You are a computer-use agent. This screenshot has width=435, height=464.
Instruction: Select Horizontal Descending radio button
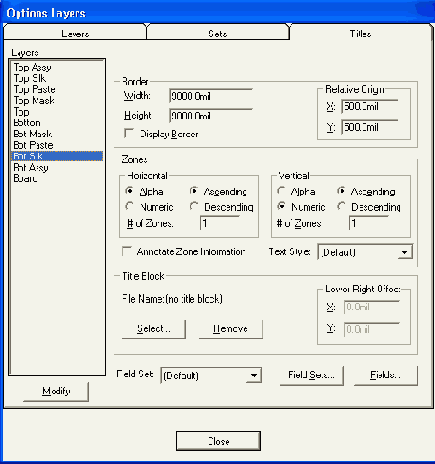click(194, 206)
